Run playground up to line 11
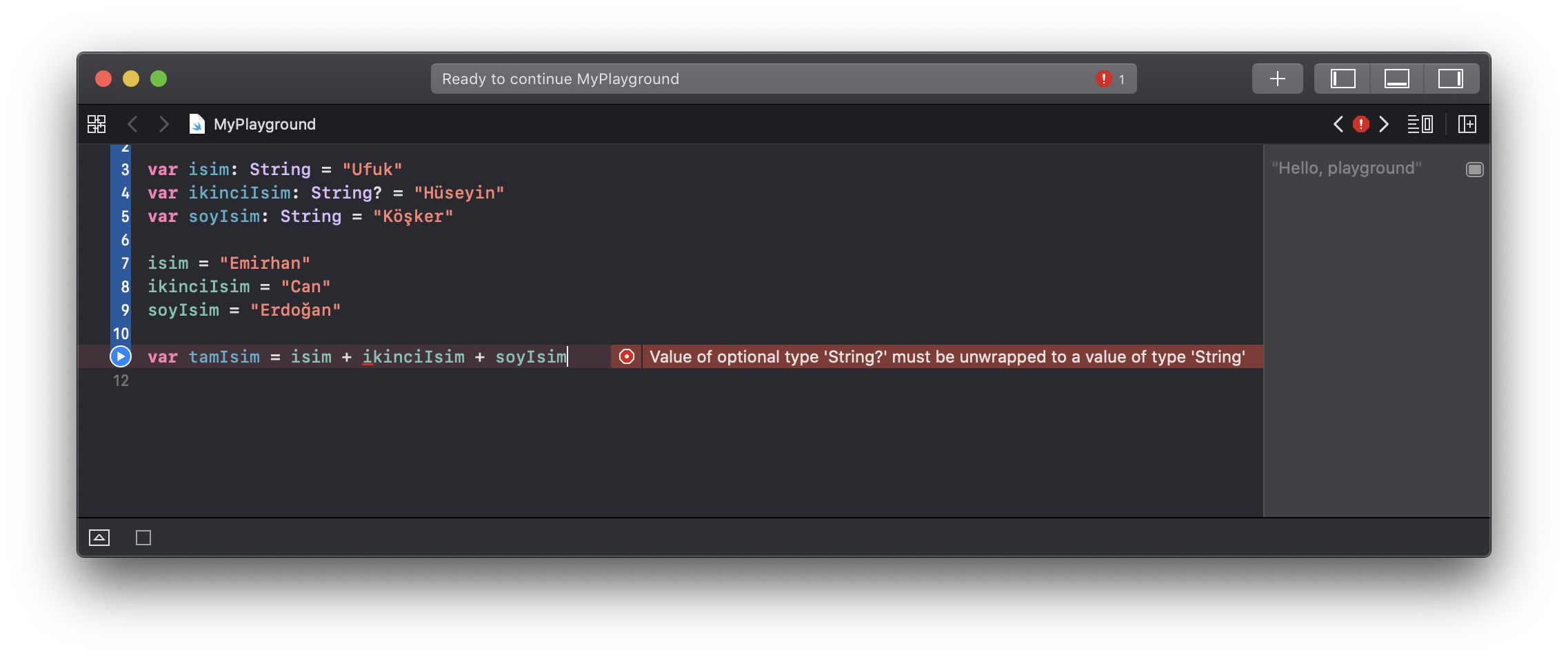Screen dimensions: 1568x659 pos(120,356)
